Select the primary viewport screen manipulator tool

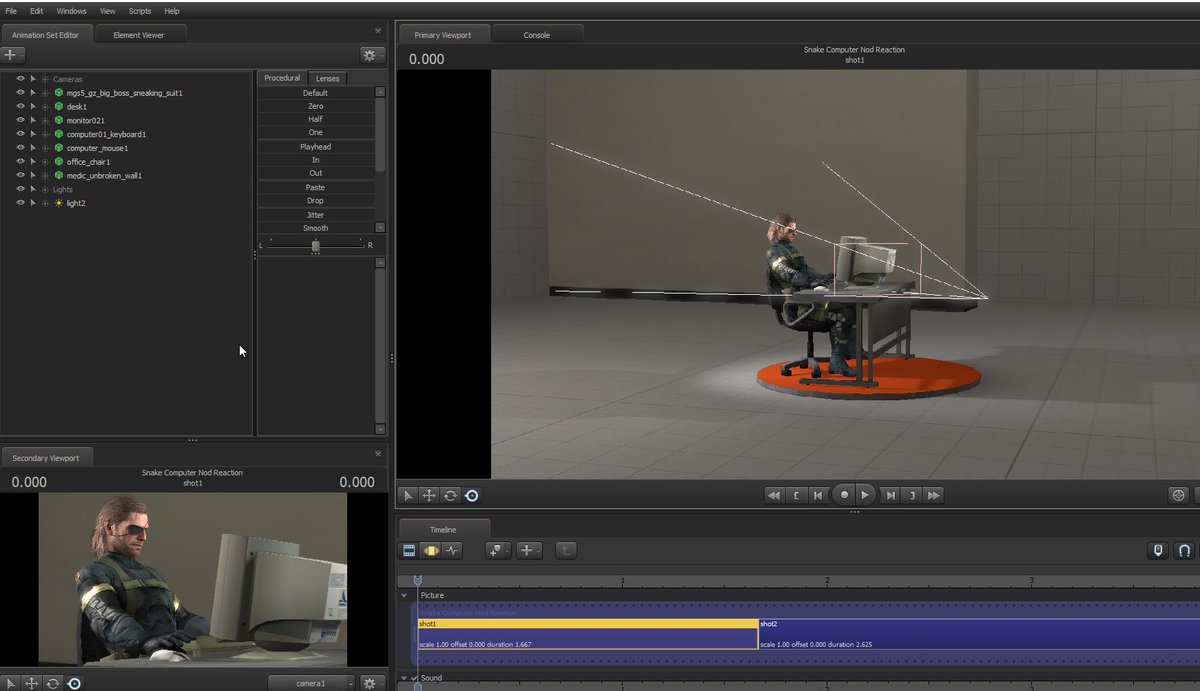point(471,495)
